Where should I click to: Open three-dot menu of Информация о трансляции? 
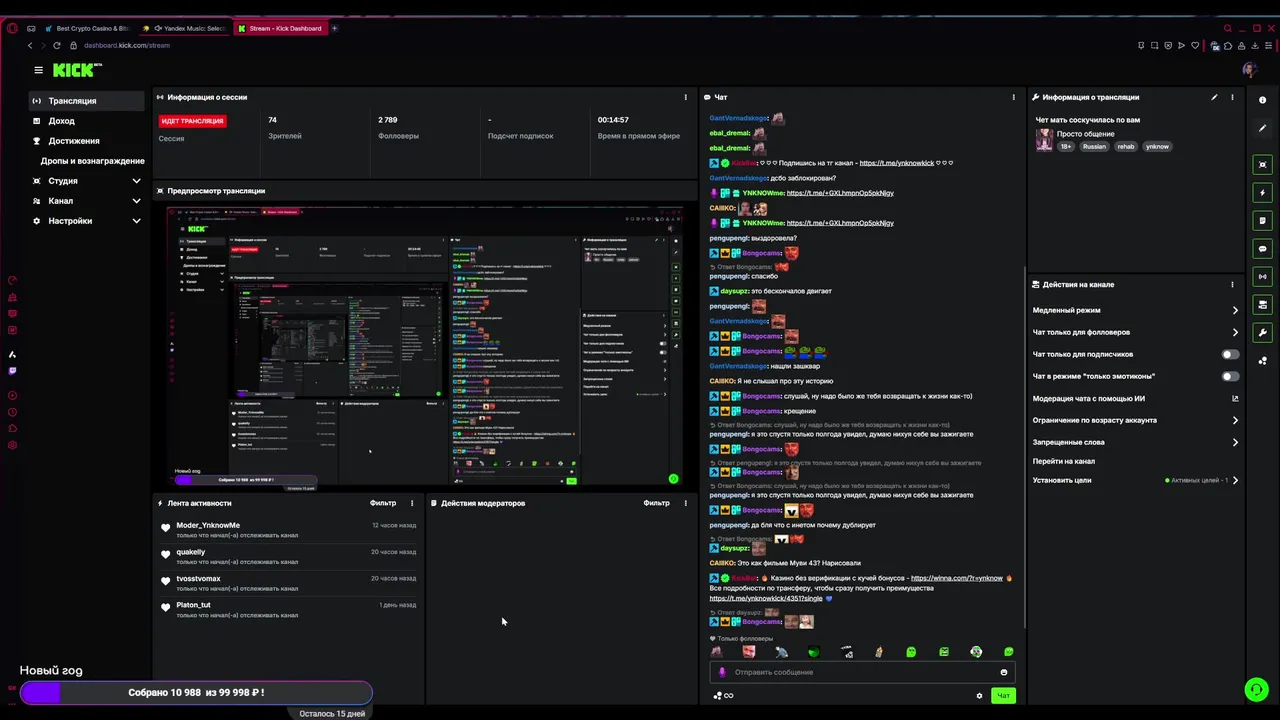coord(1232,97)
